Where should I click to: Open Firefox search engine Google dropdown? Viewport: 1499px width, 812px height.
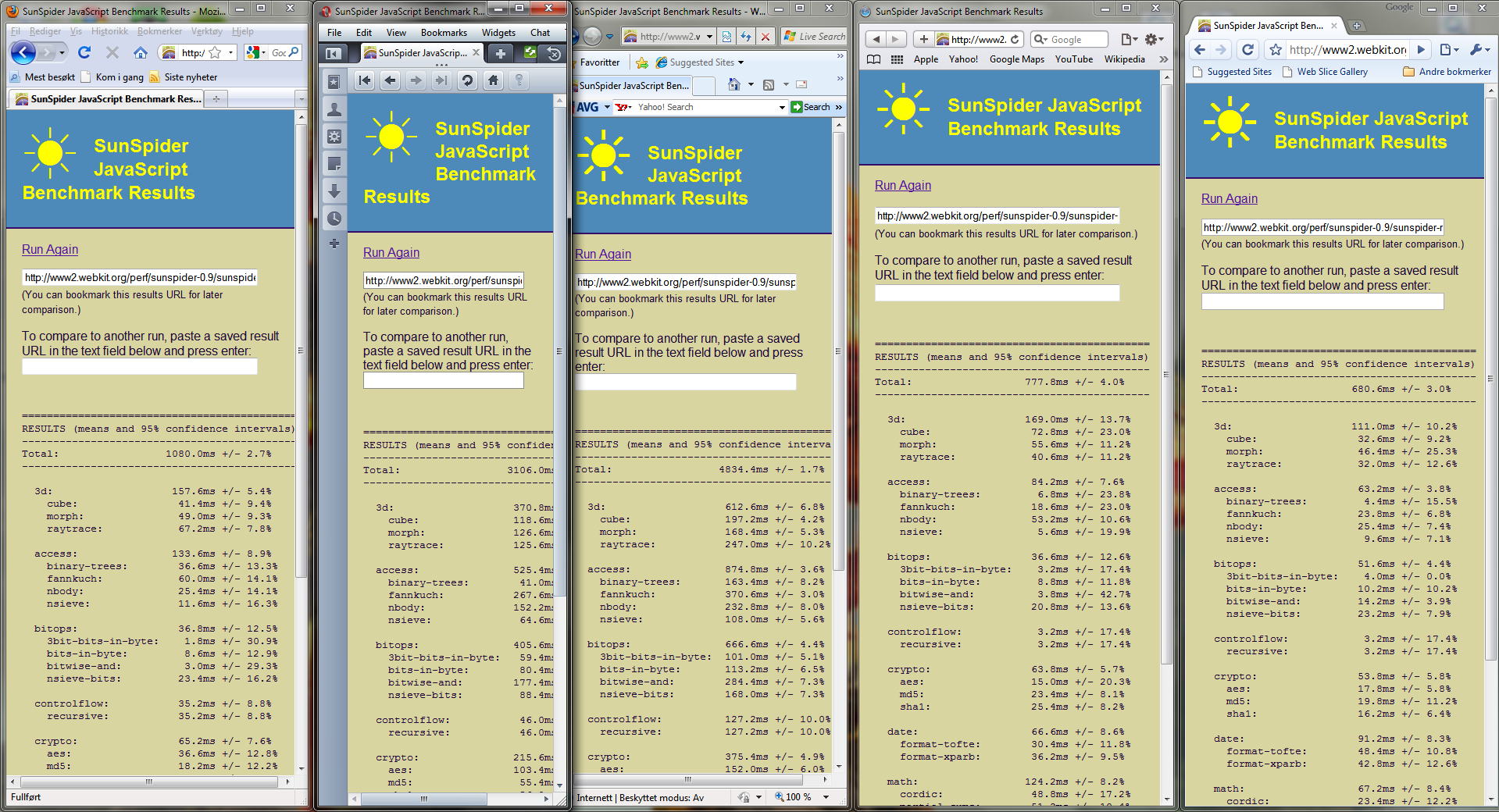coord(255,52)
